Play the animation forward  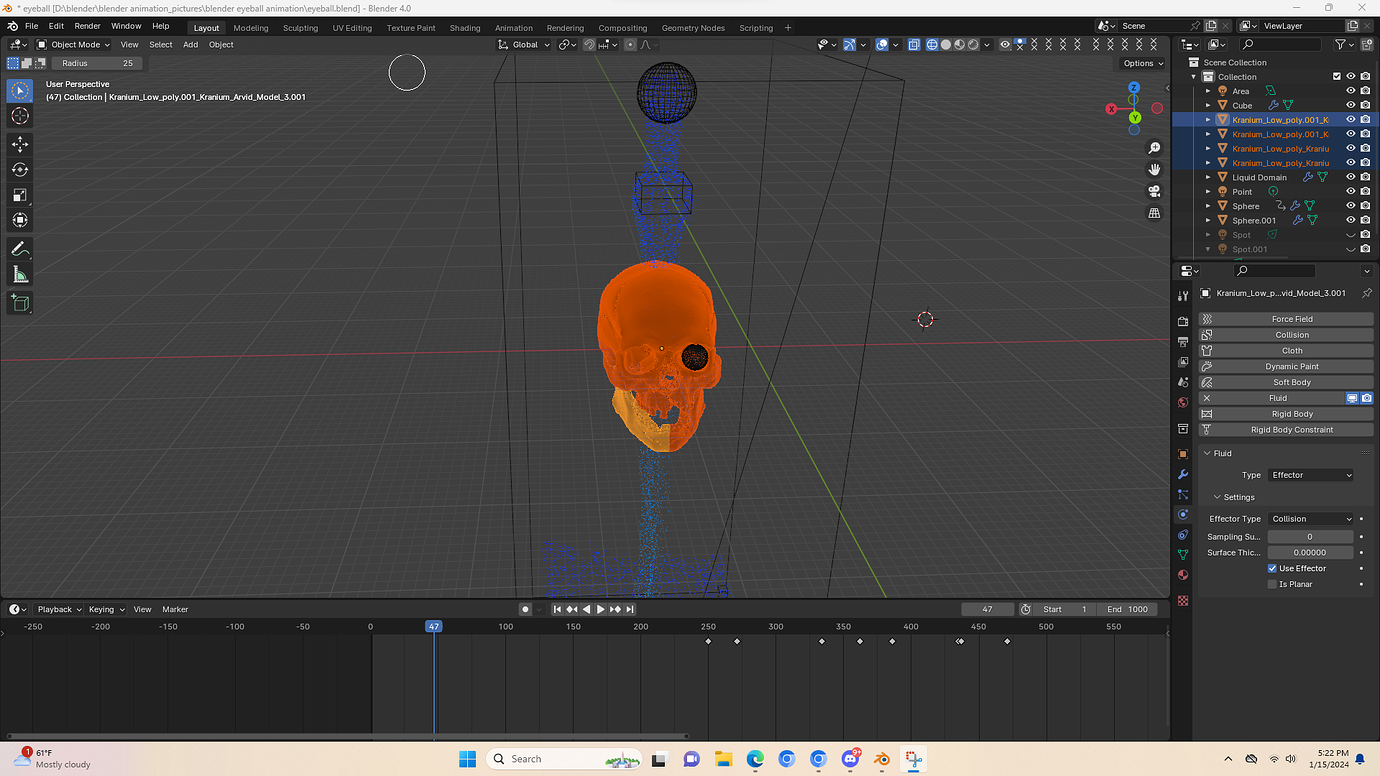click(600, 609)
